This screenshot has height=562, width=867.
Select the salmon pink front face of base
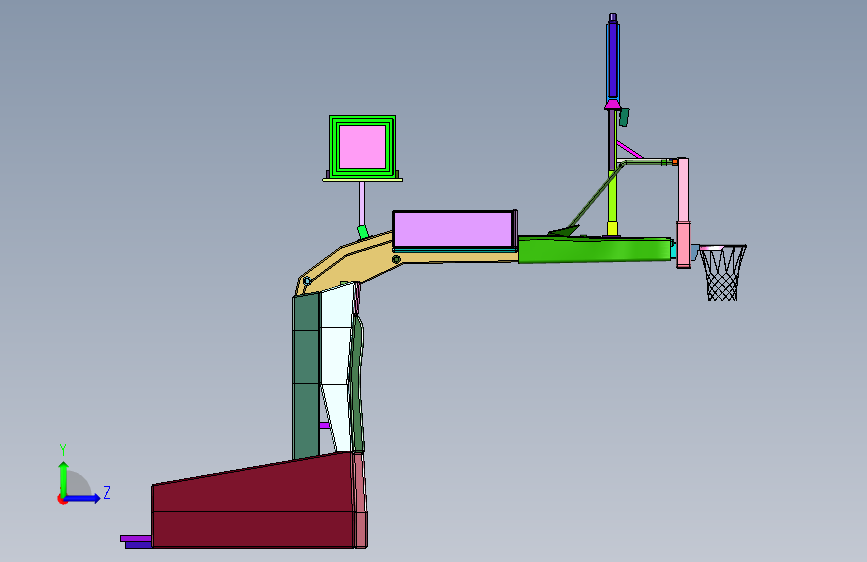(x=360, y=501)
